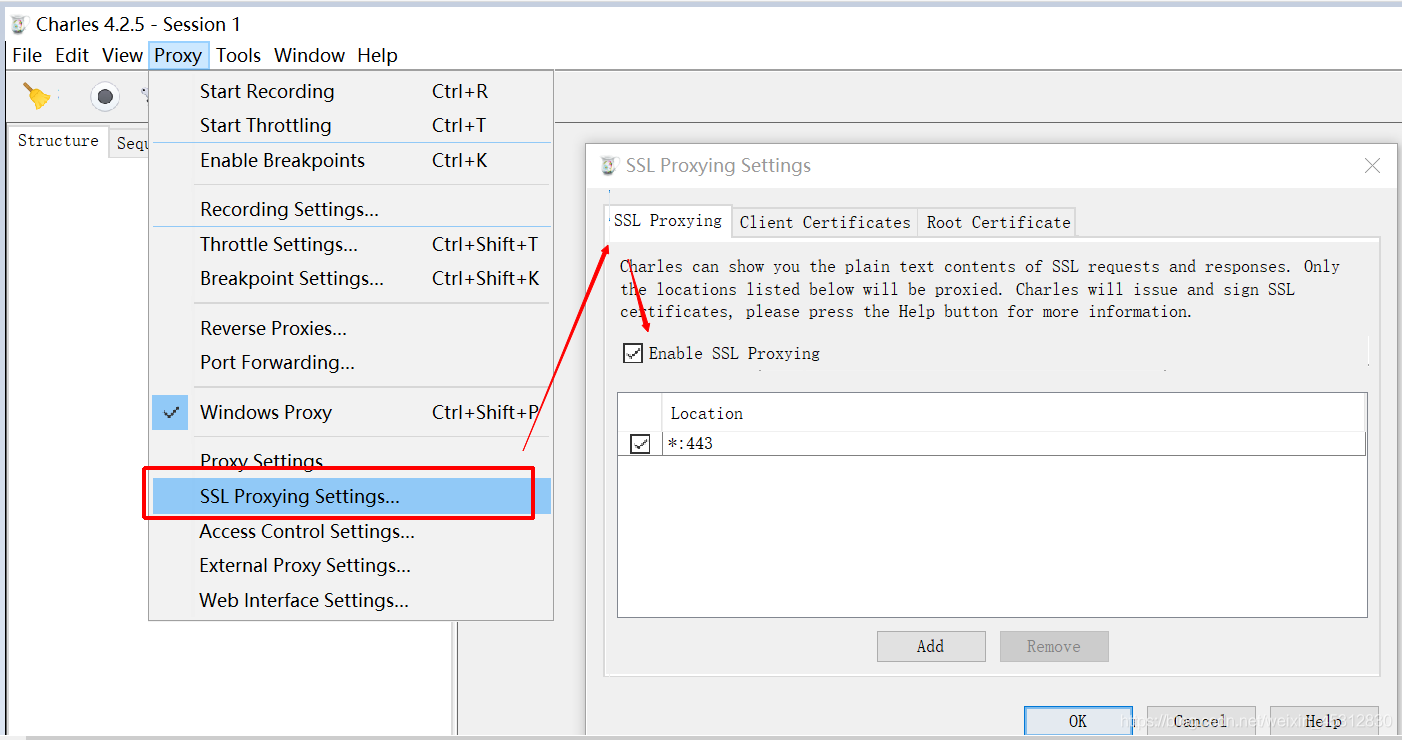Open Recording Settings... menu entry
Image resolution: width=1402 pixels, height=740 pixels.
(x=351, y=209)
